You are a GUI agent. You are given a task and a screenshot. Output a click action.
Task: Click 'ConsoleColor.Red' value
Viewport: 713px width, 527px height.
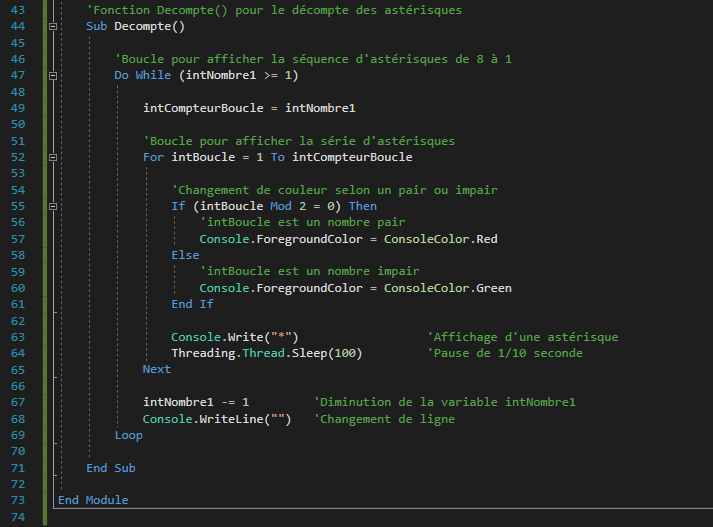[x=441, y=239]
